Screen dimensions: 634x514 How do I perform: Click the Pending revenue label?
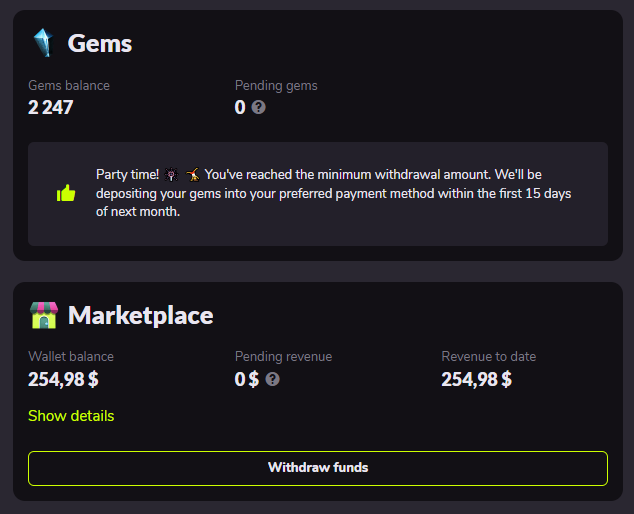(283, 357)
